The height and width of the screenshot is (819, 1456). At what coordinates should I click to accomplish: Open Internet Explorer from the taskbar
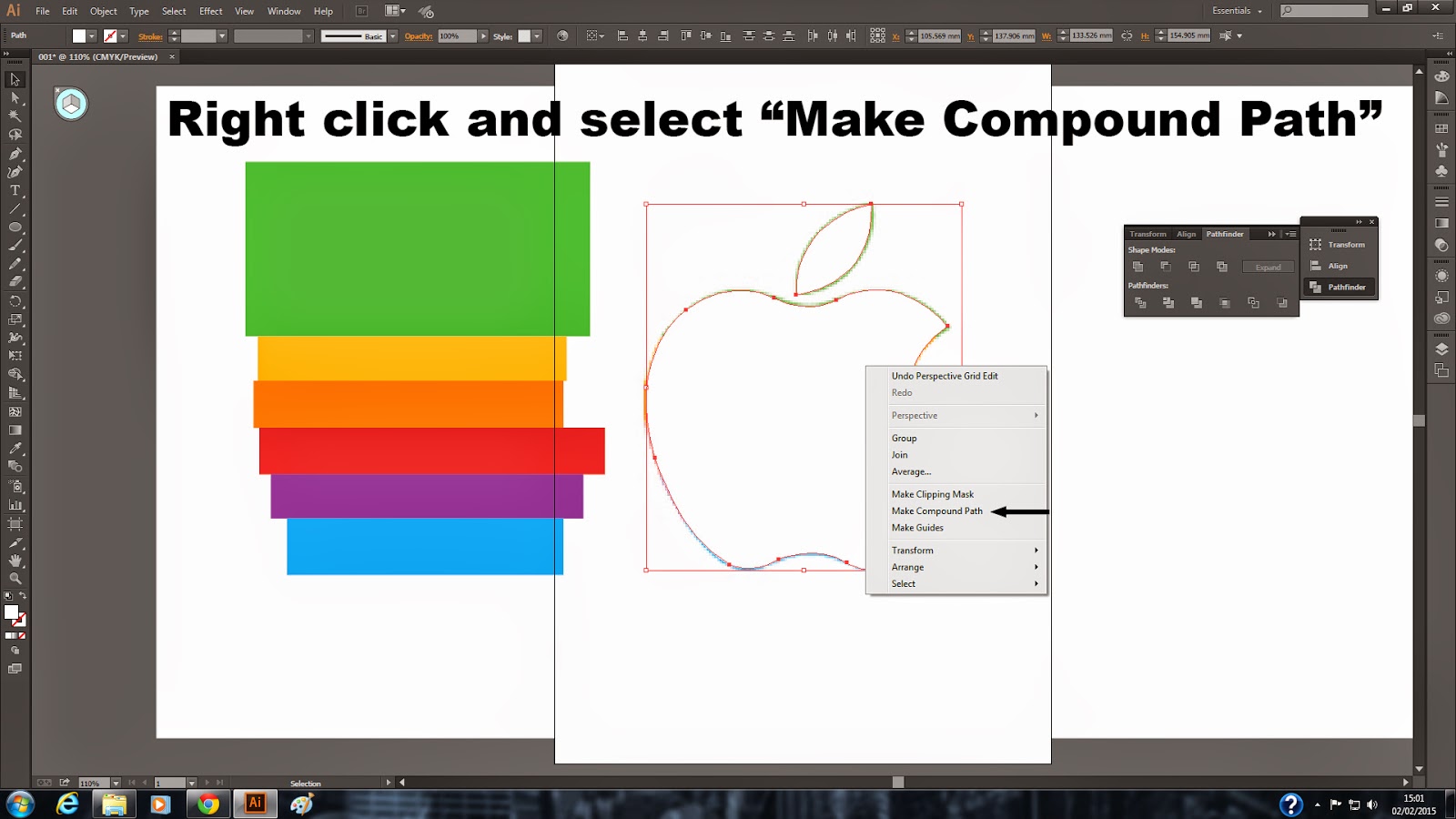pyautogui.click(x=67, y=804)
